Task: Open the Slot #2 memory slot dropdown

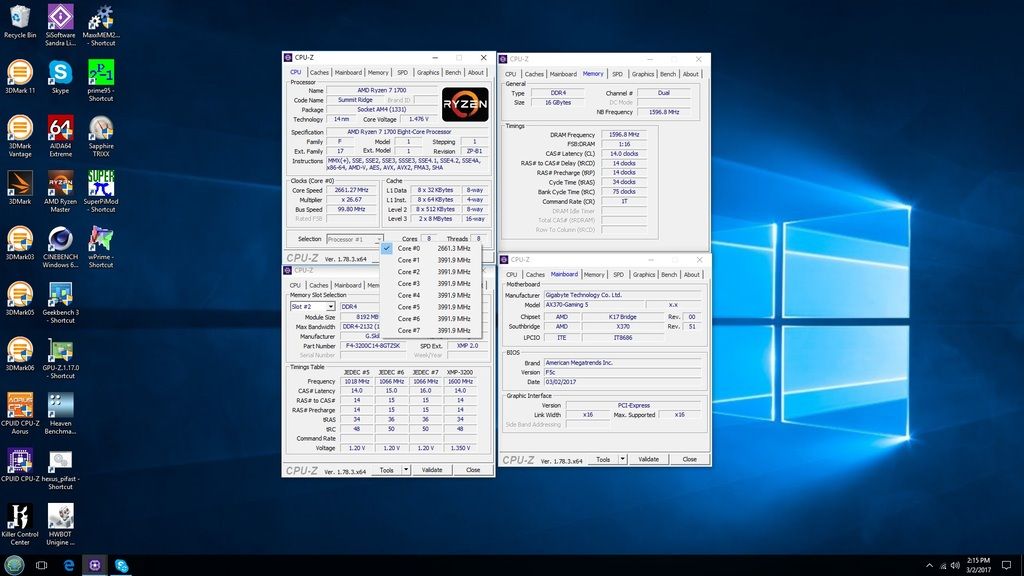Action: coord(312,306)
